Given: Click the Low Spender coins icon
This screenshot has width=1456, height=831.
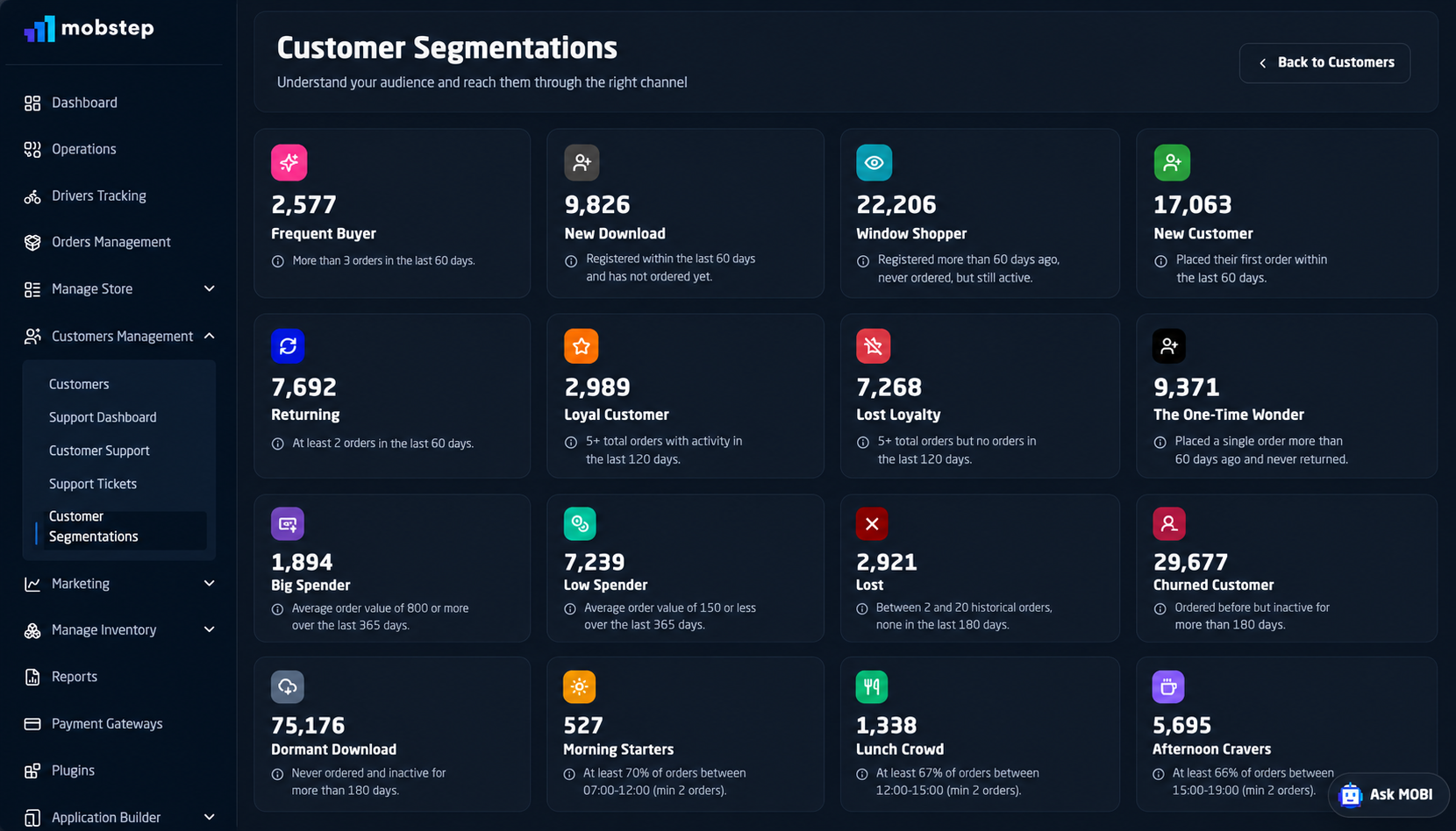Looking at the screenshot, I should pyautogui.click(x=580, y=523).
